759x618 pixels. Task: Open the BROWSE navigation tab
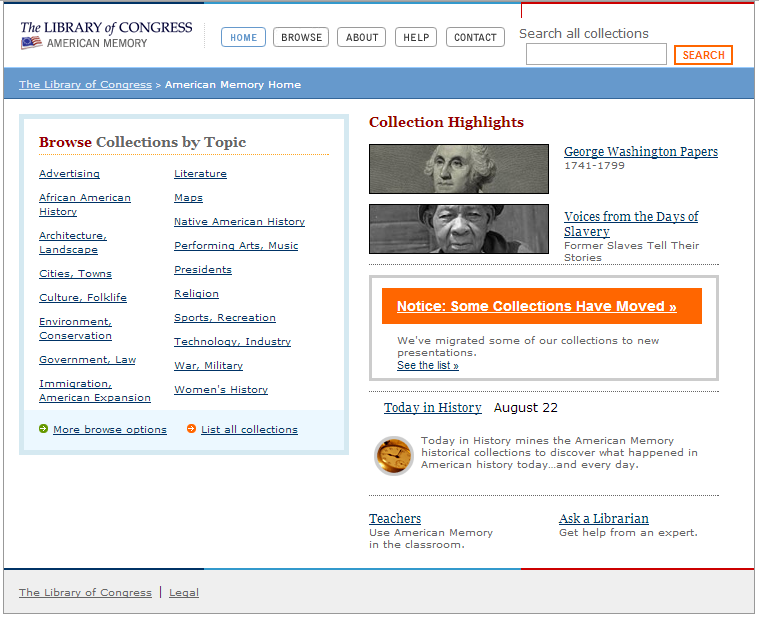pyautogui.click(x=301, y=37)
